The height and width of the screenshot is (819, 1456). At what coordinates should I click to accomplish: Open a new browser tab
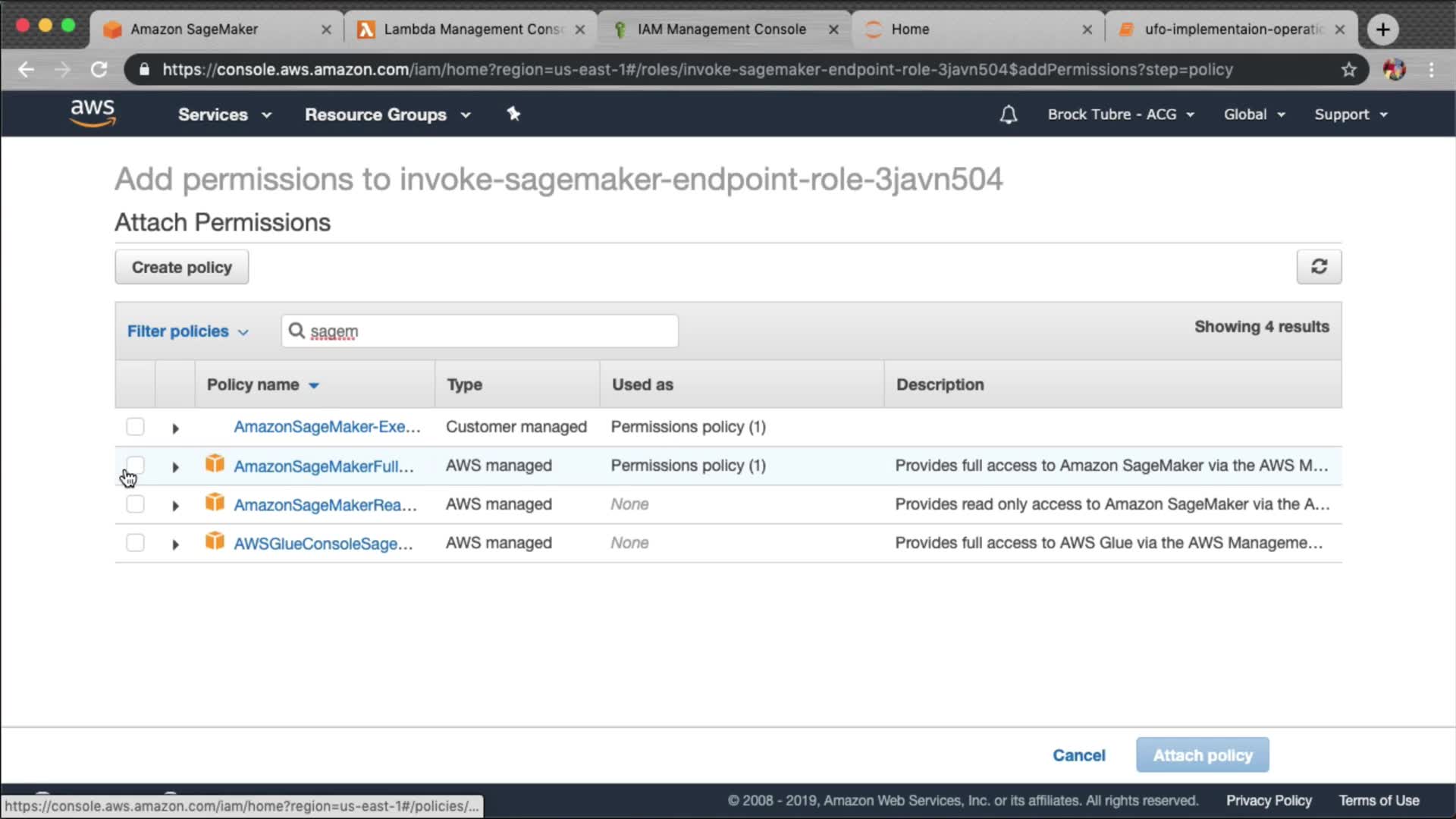click(1382, 29)
